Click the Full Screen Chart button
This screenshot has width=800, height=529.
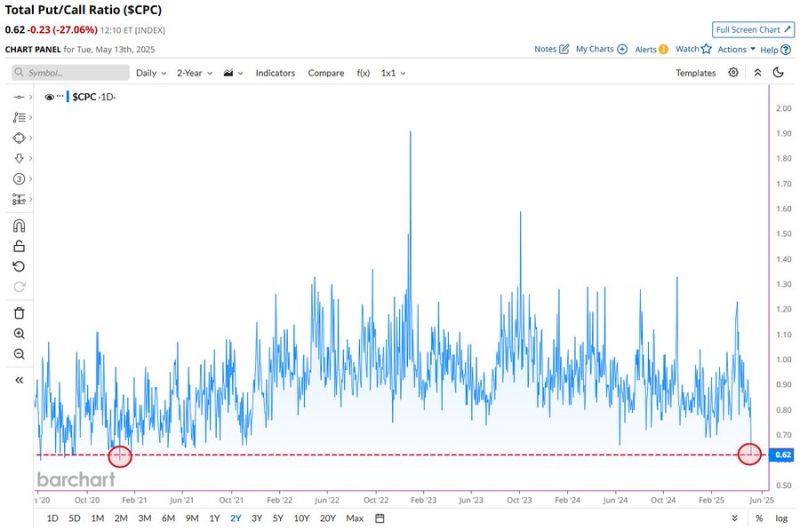tap(753, 30)
